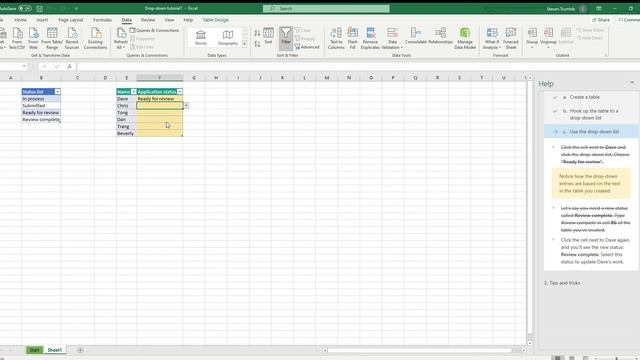Viewport: 640px width, 360px height.
Task: Select the Geography data type
Action: [228, 38]
